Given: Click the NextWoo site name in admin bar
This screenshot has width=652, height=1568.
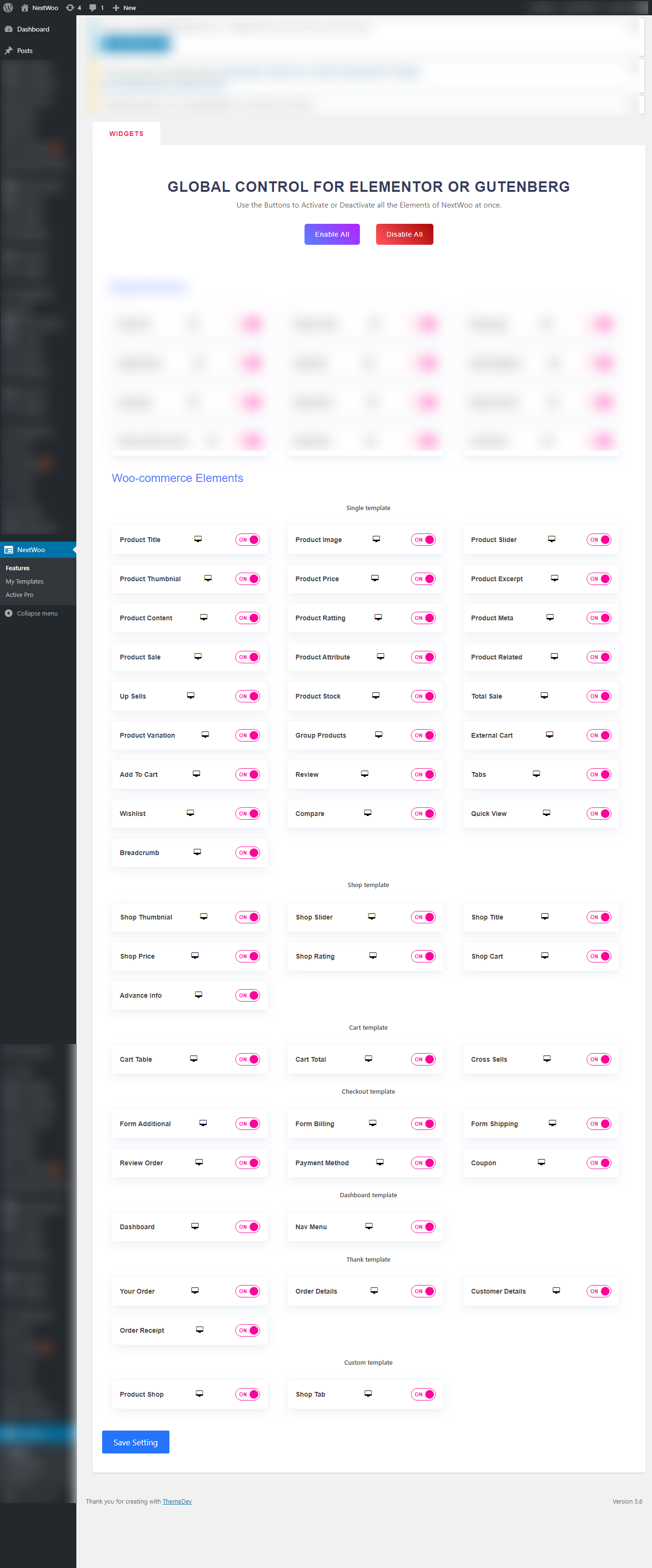Looking at the screenshot, I should (x=45, y=7).
